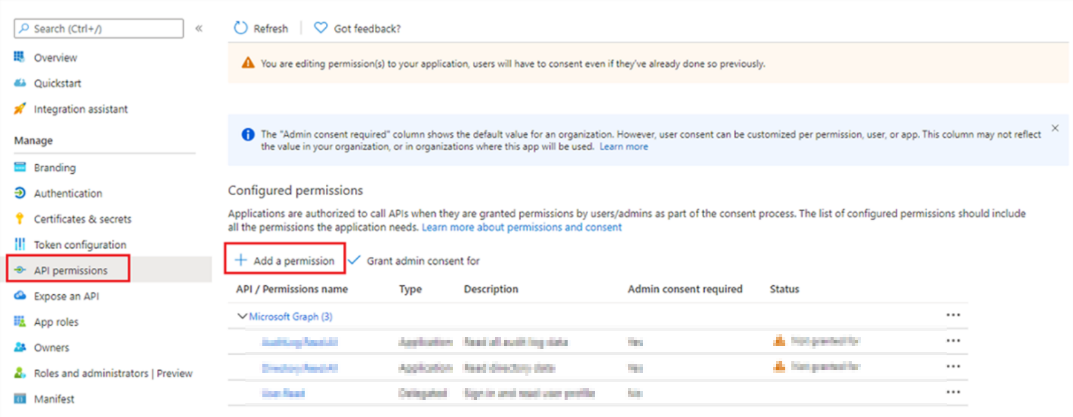This screenshot has height=417, width=1073.
Task: Click Add a permission
Action: 285,261
